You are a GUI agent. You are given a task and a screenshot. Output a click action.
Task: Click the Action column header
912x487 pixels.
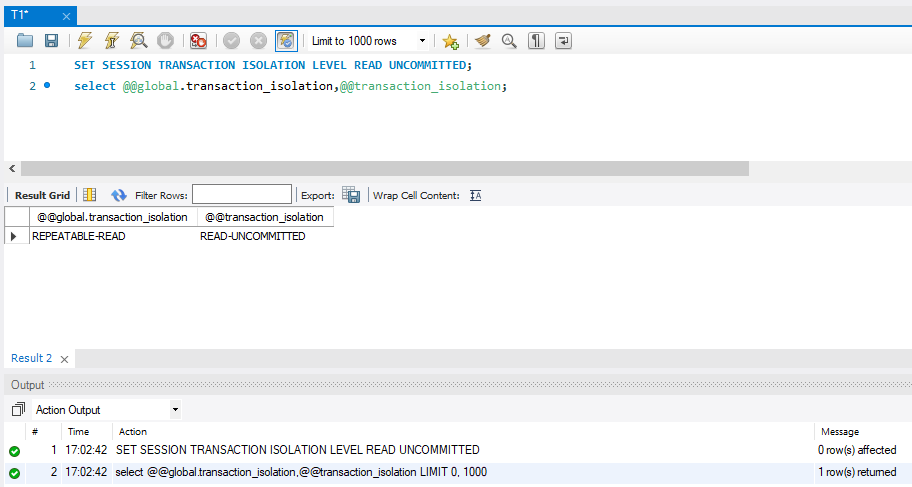[x=133, y=432]
